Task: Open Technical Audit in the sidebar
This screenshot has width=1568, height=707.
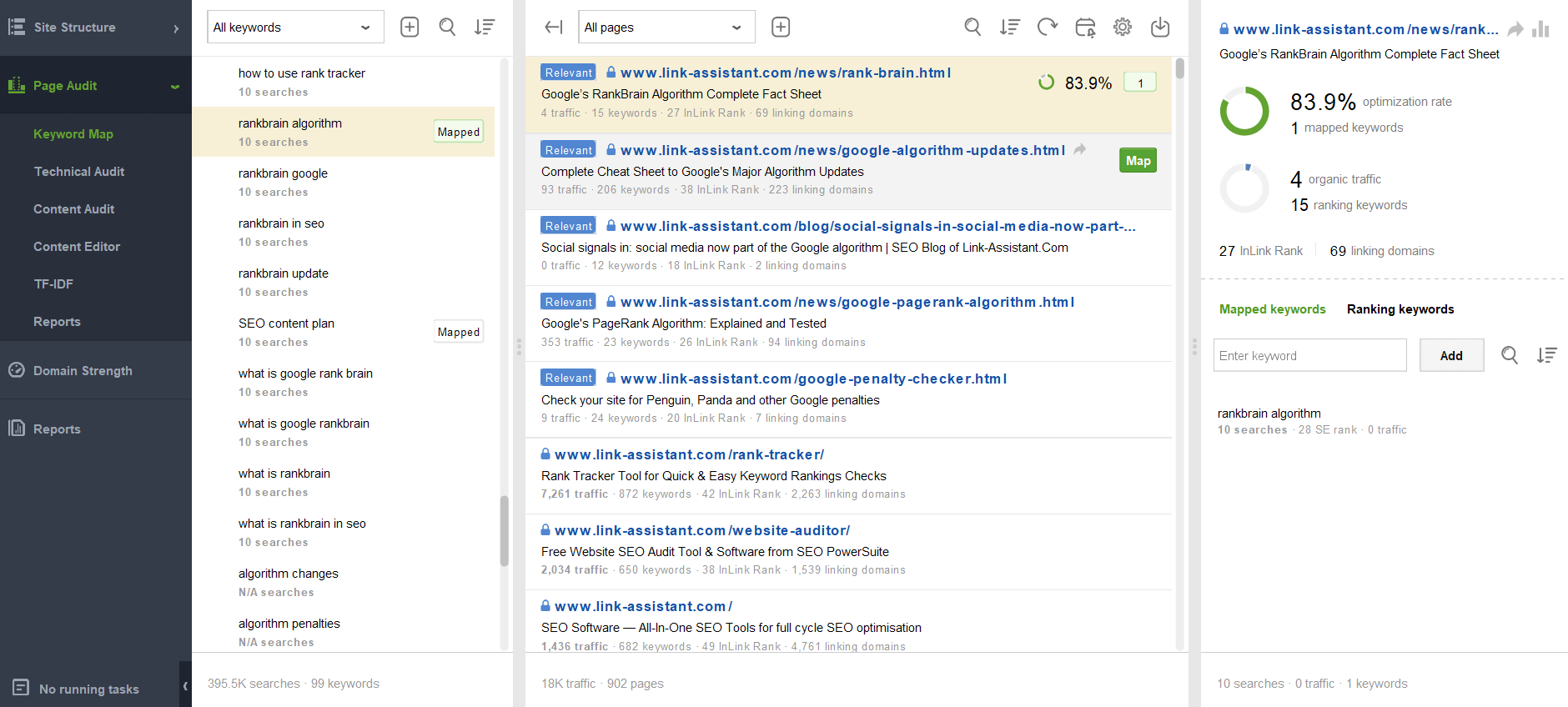Action: point(79,172)
